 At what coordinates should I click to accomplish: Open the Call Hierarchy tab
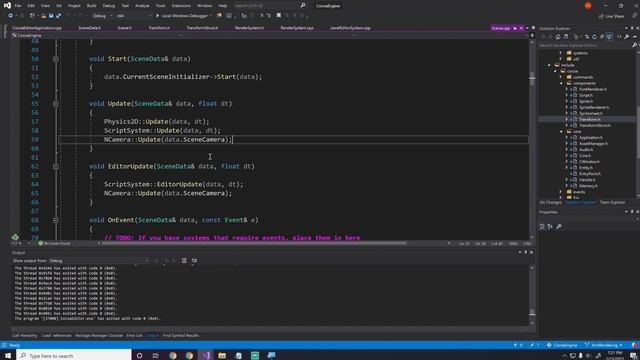24,336
